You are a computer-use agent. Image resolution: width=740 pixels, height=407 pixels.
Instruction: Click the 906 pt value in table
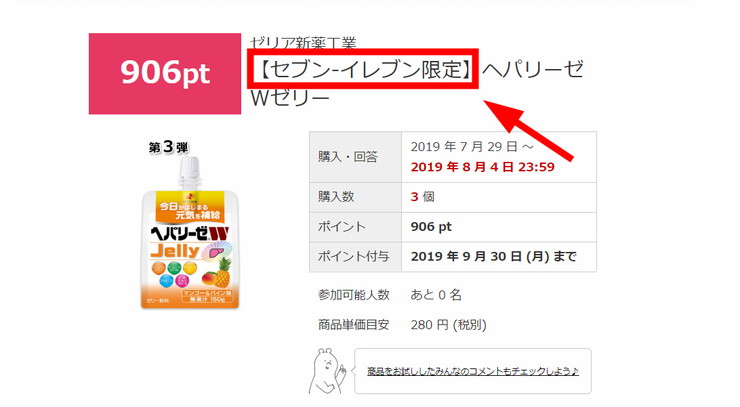[x=431, y=227]
